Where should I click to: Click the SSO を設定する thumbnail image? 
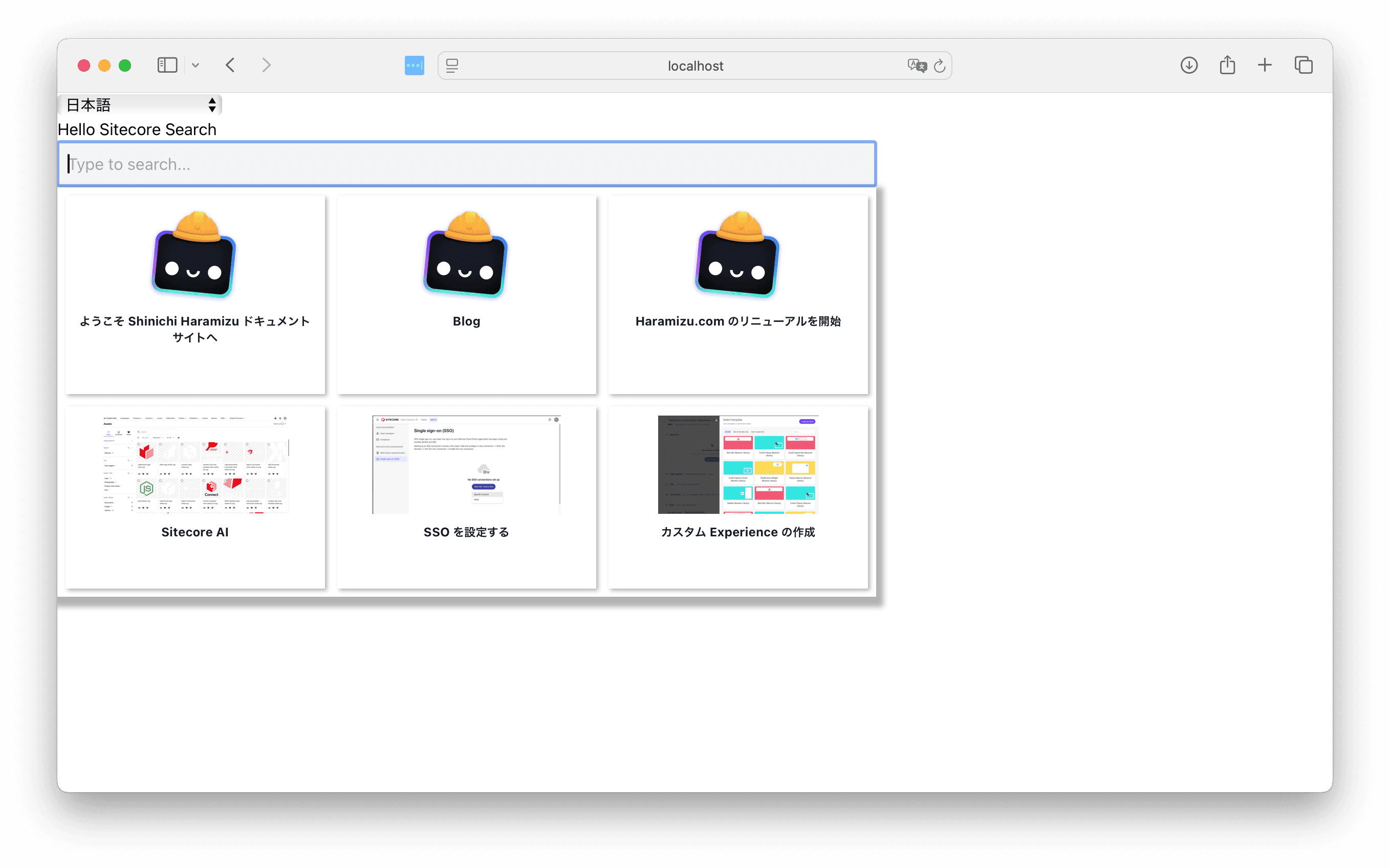tap(466, 464)
